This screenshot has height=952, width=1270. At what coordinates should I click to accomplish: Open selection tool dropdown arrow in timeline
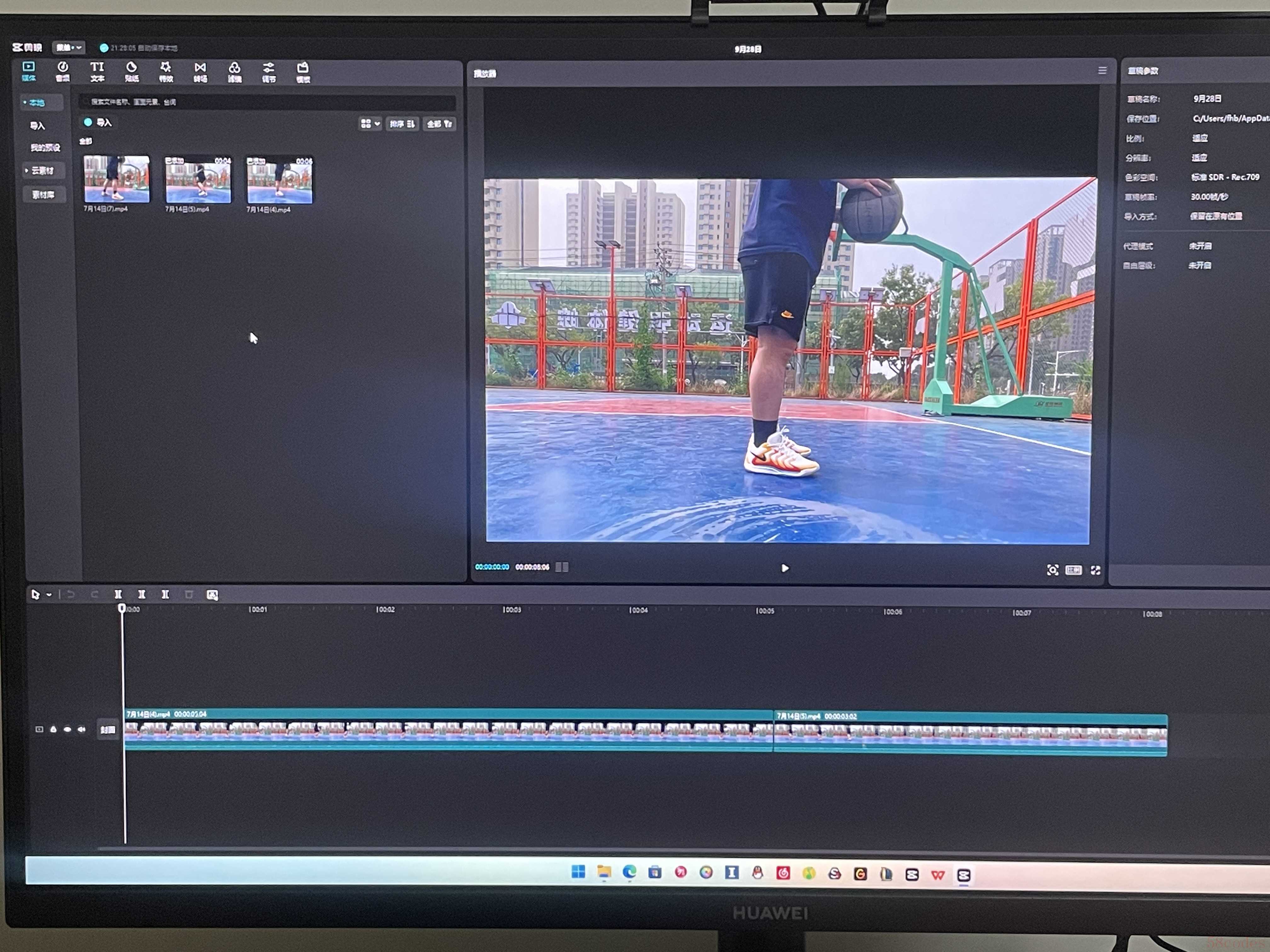click(49, 594)
